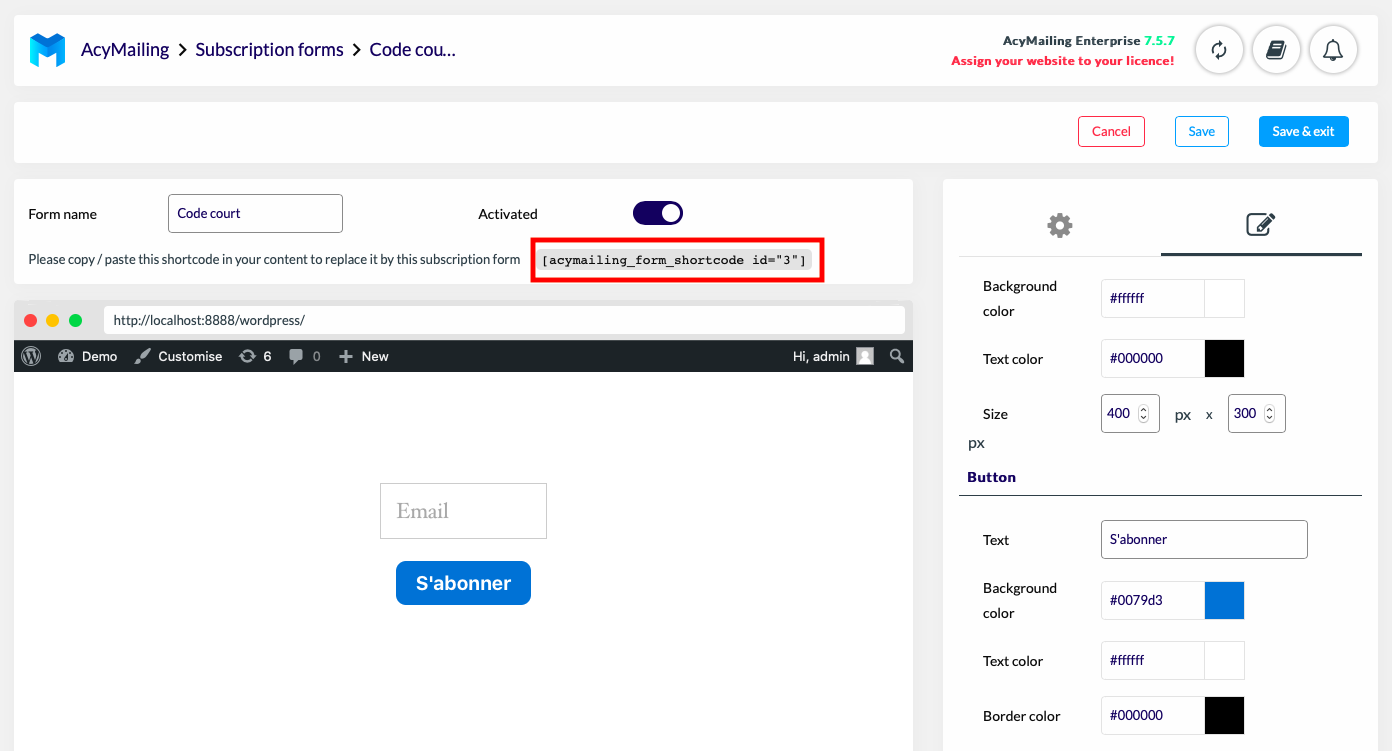Click the preview URL address bar
Image resolution: width=1392 pixels, height=751 pixels.
tap(504, 320)
